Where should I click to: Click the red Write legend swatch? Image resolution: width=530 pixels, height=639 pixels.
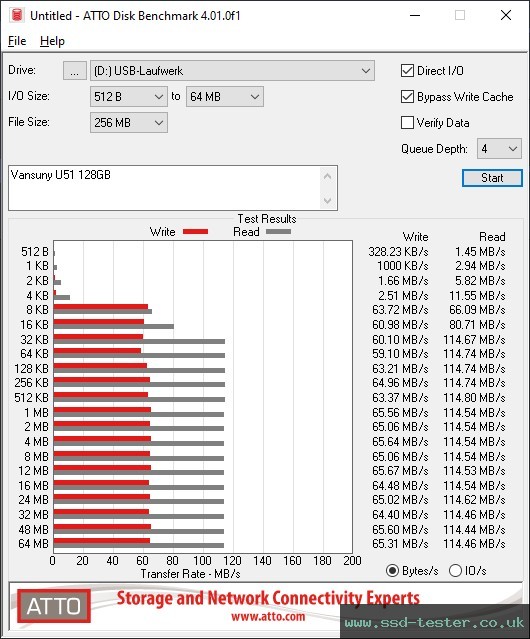[196, 232]
